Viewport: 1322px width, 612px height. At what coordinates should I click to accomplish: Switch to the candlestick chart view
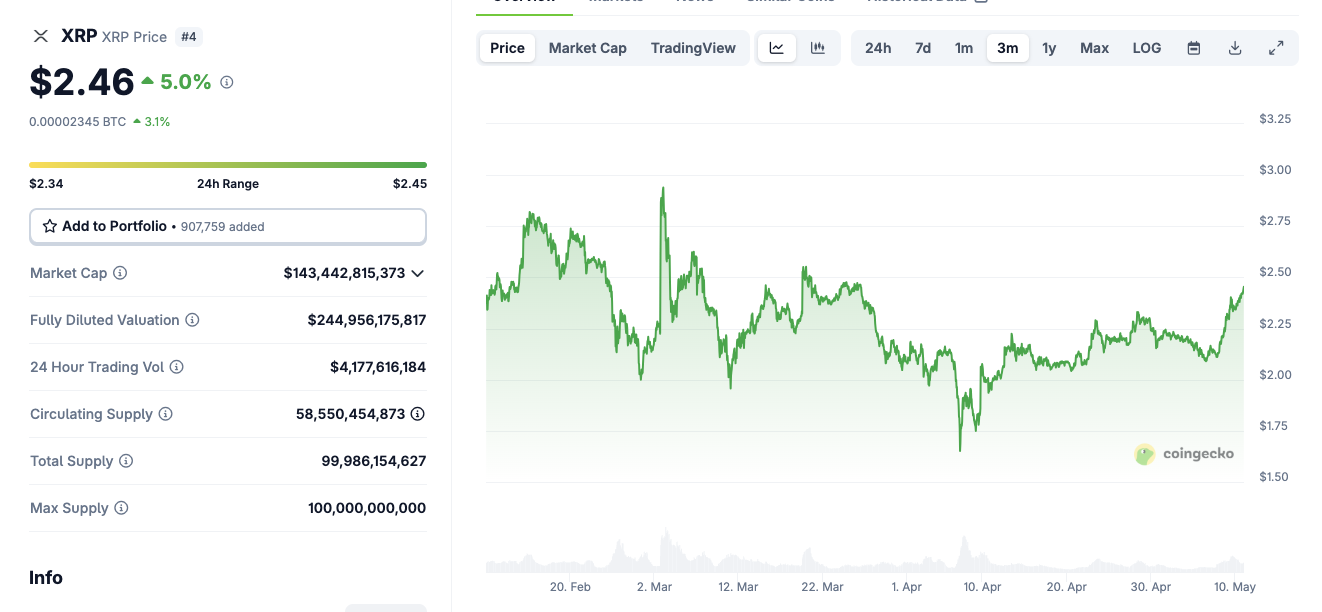(x=818, y=48)
